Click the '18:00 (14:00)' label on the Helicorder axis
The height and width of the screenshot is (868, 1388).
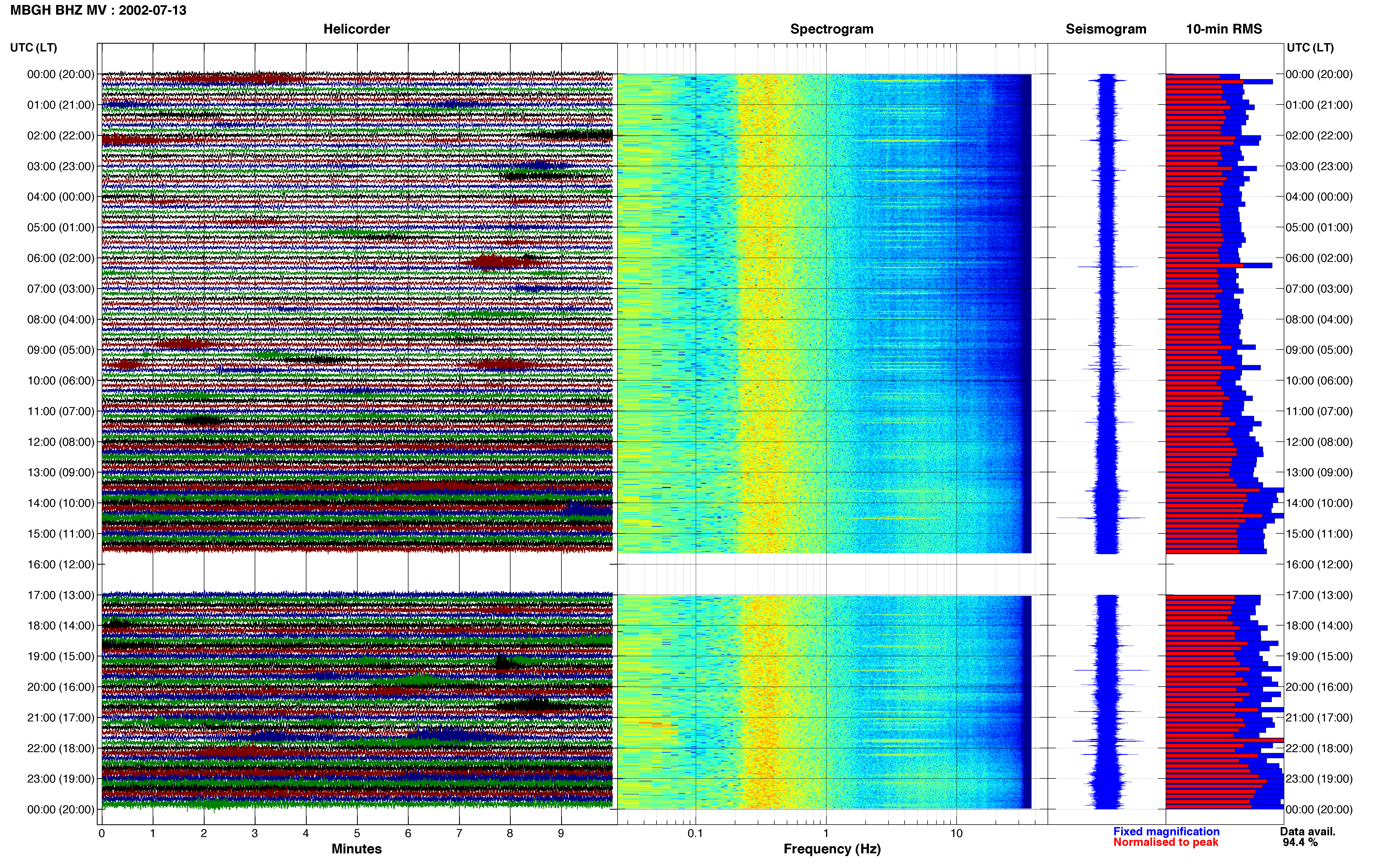61,626
